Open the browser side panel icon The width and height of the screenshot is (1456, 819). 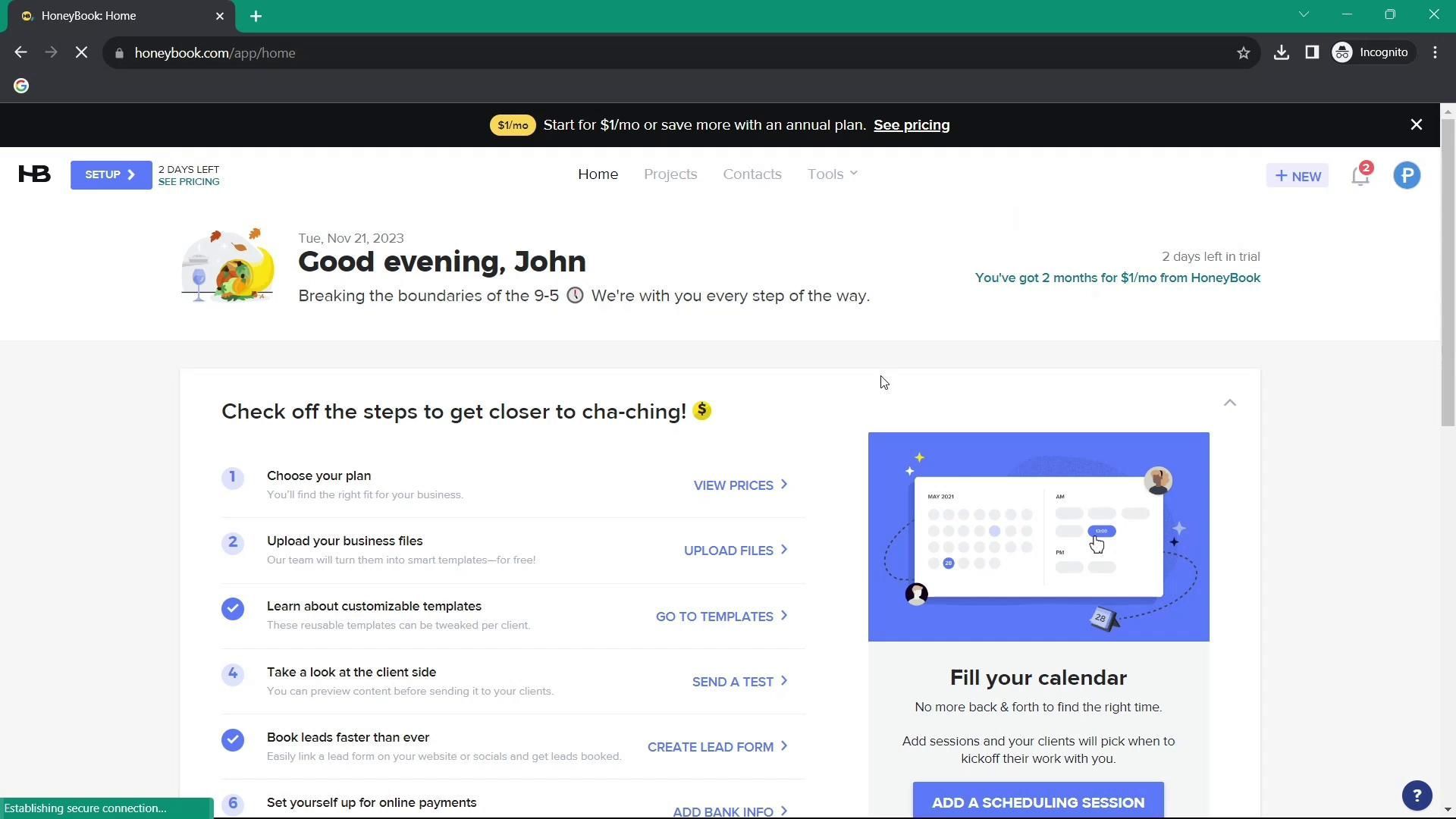click(x=1312, y=53)
